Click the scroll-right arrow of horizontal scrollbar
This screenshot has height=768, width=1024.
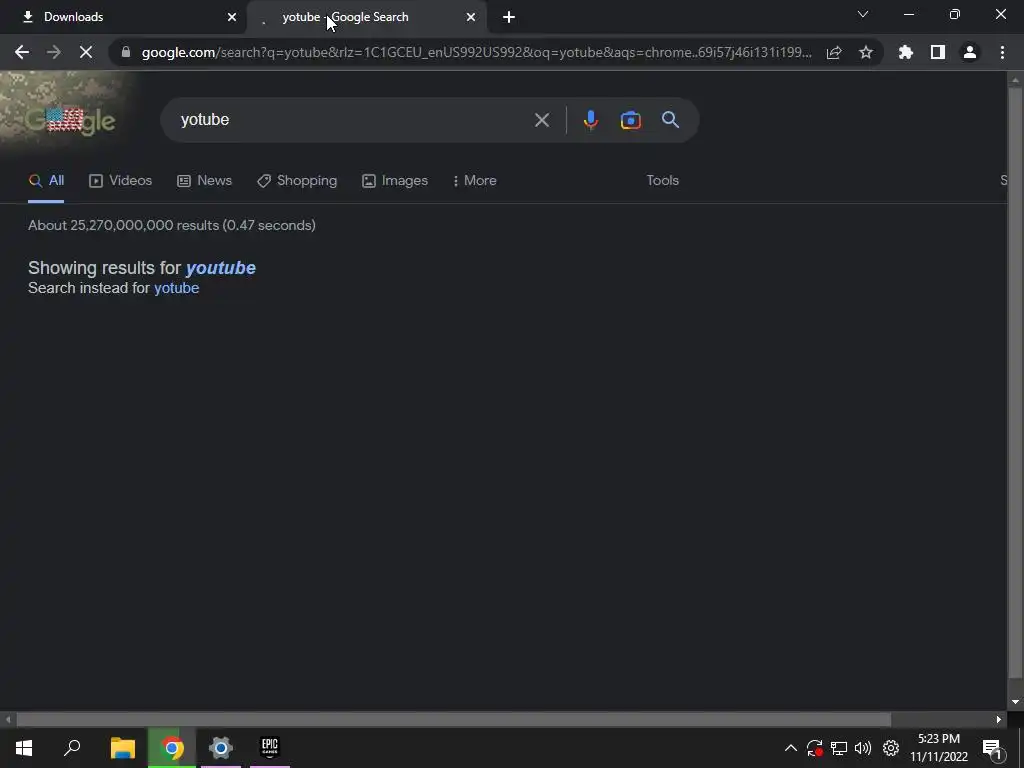(x=999, y=720)
